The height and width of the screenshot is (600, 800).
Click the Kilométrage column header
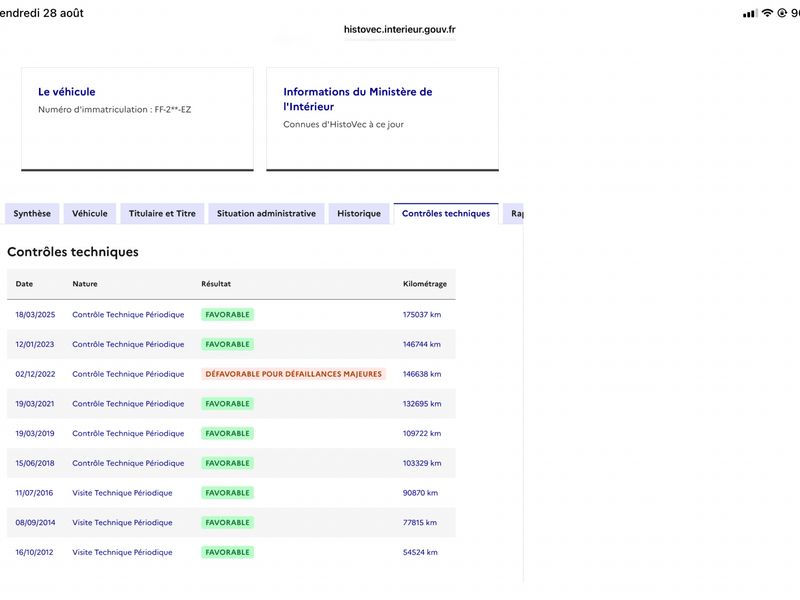424,284
